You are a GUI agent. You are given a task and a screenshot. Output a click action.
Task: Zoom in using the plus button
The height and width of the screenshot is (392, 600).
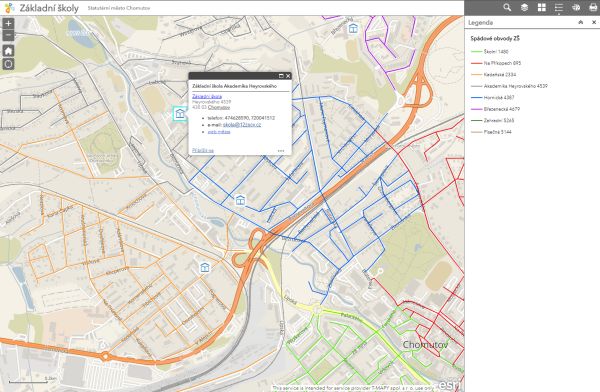coord(8,23)
